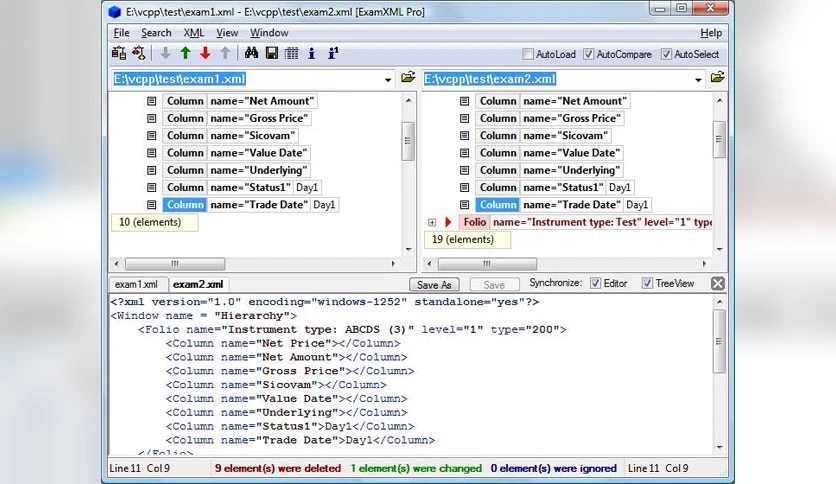Open the exam2.xml path dropdown arrow
The height and width of the screenshot is (484, 836).
698,80
